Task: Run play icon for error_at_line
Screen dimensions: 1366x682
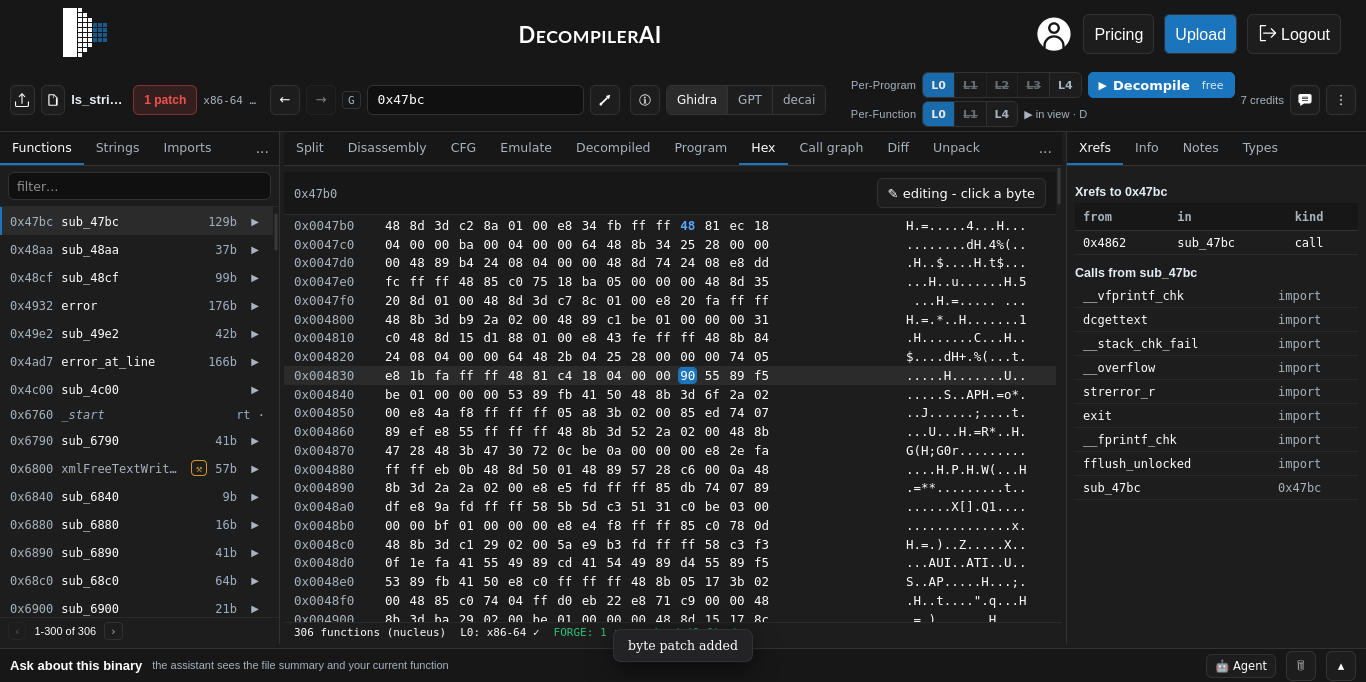Action: pos(255,362)
